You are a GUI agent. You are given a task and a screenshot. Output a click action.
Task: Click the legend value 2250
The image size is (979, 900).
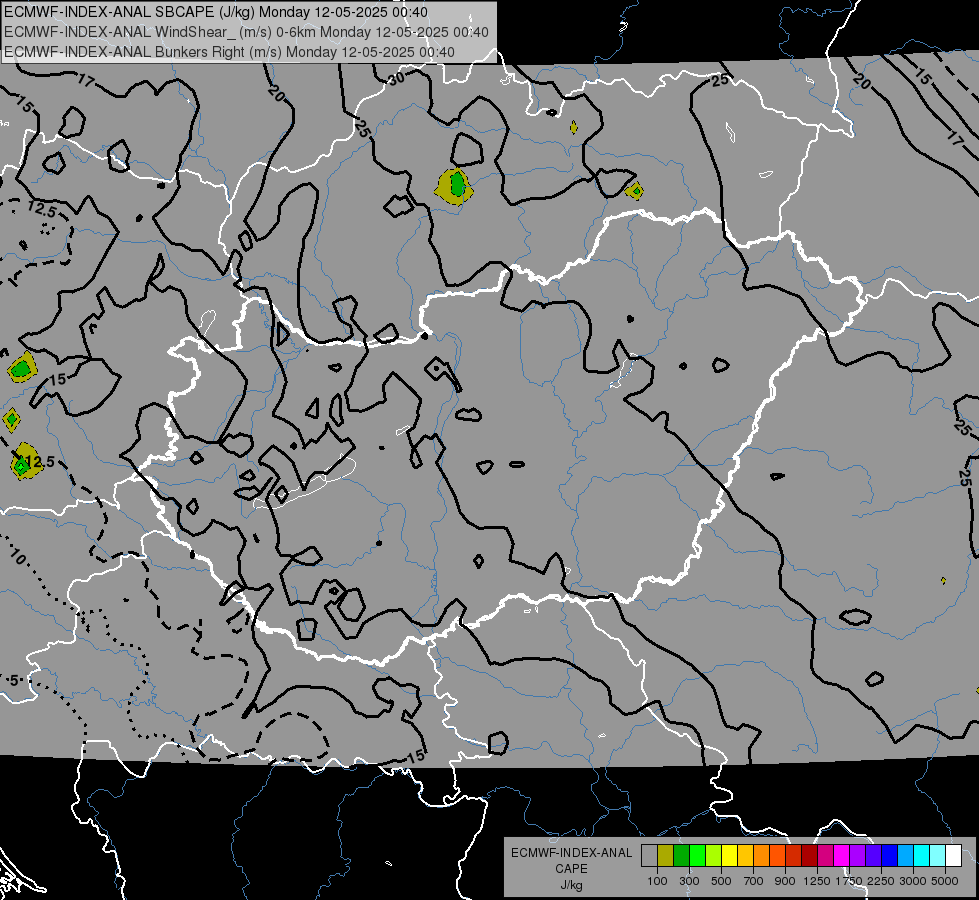pyautogui.click(x=881, y=881)
